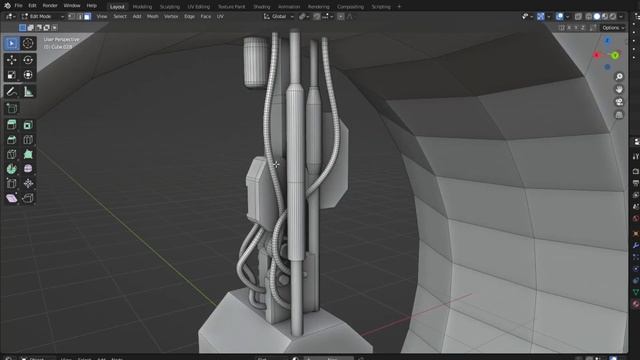
Task: Select the Shear tool
Action: [11, 198]
